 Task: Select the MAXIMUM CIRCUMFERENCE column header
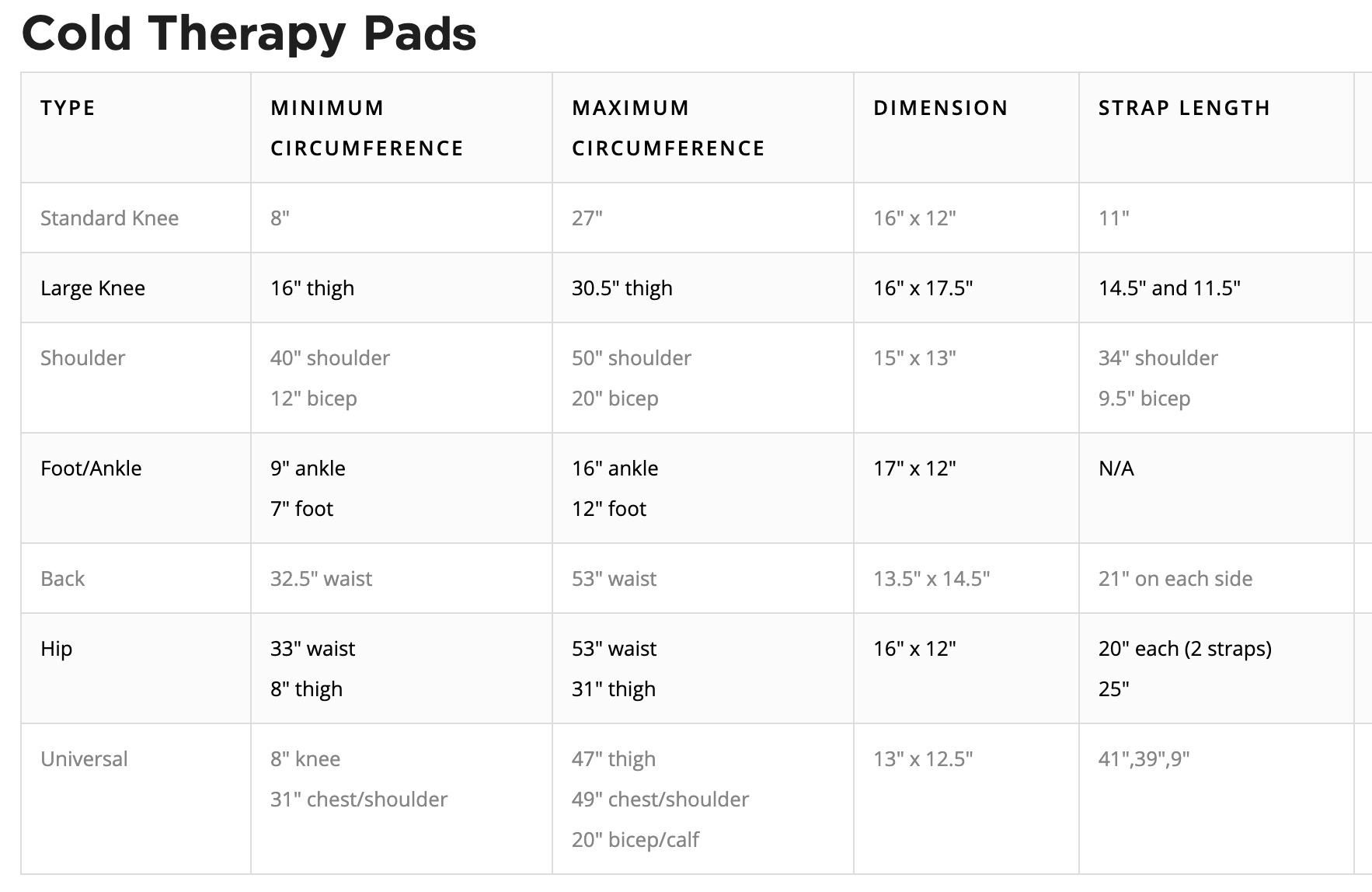[668, 127]
